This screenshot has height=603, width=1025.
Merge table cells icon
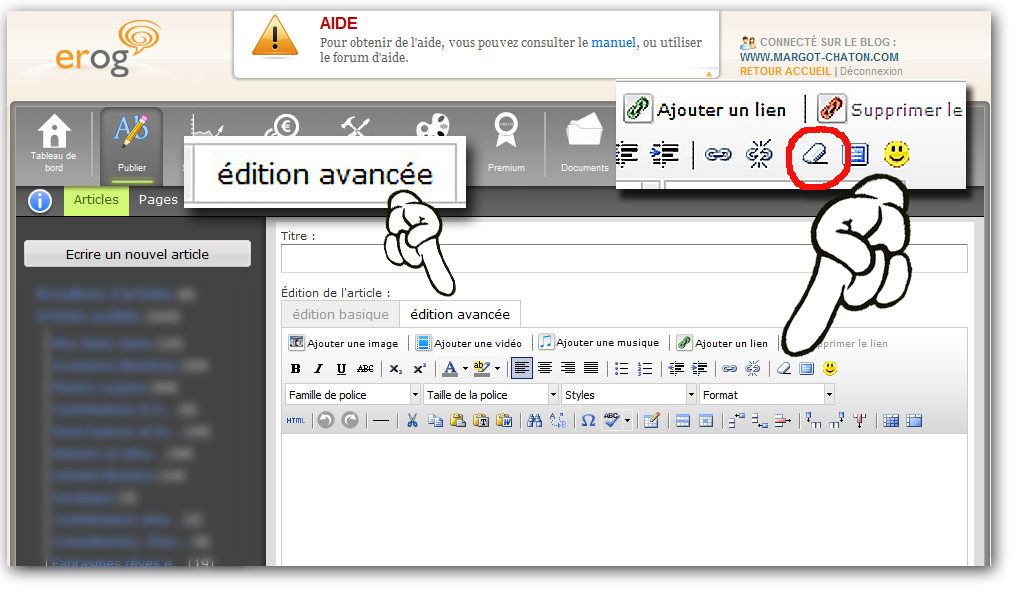pos(914,421)
